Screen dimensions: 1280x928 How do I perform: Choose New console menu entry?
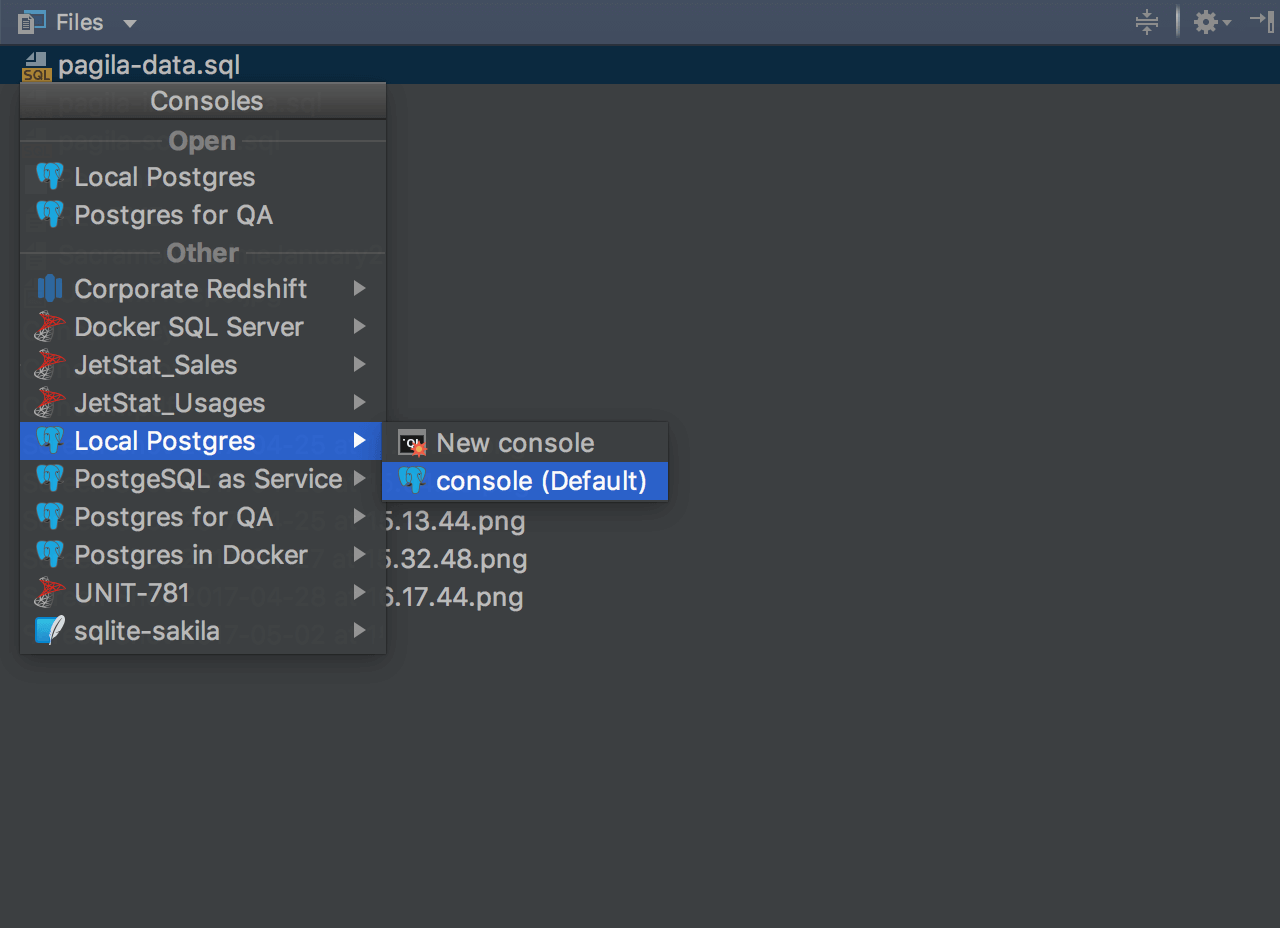tap(515, 443)
